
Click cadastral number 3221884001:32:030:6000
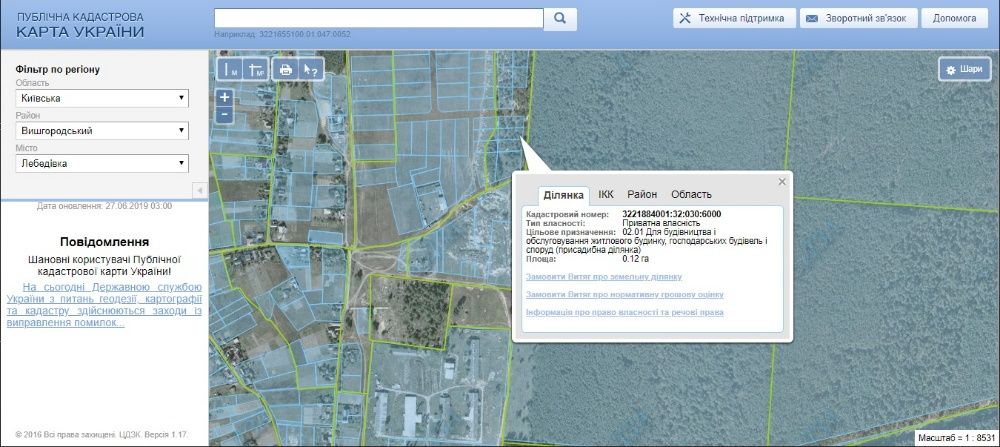point(672,214)
